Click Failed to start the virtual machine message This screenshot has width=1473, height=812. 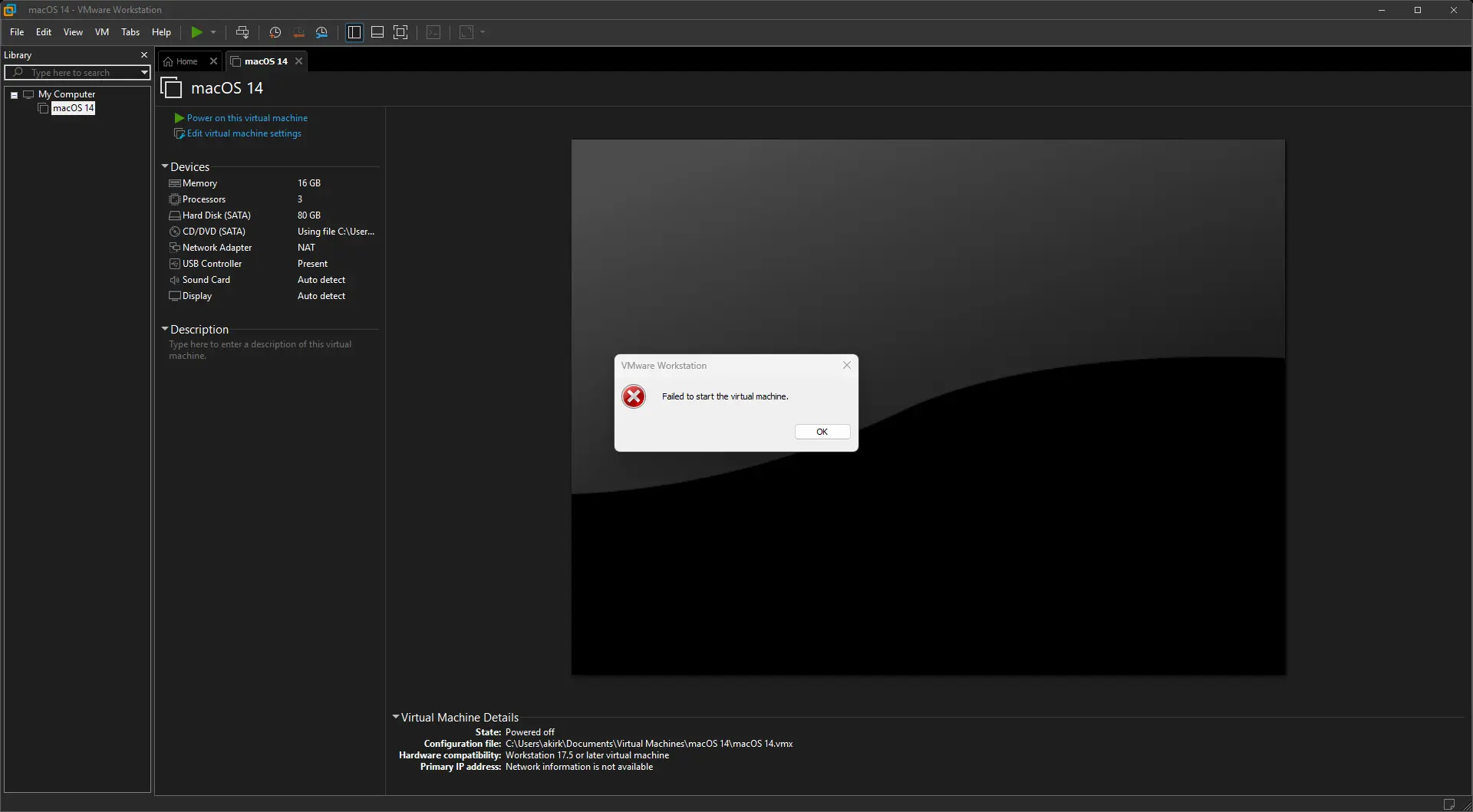click(725, 396)
